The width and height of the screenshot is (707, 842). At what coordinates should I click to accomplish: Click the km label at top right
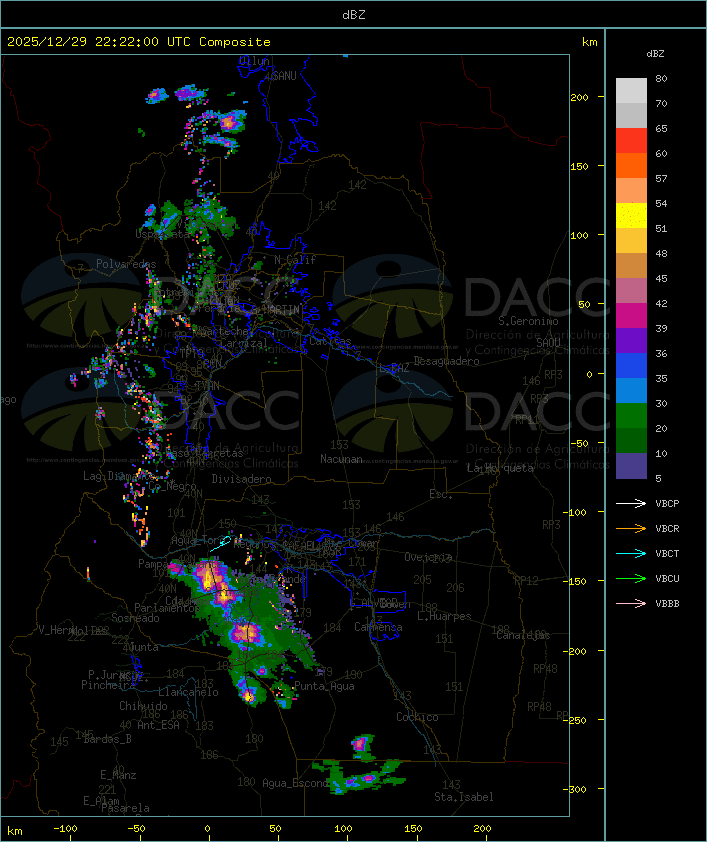[589, 42]
